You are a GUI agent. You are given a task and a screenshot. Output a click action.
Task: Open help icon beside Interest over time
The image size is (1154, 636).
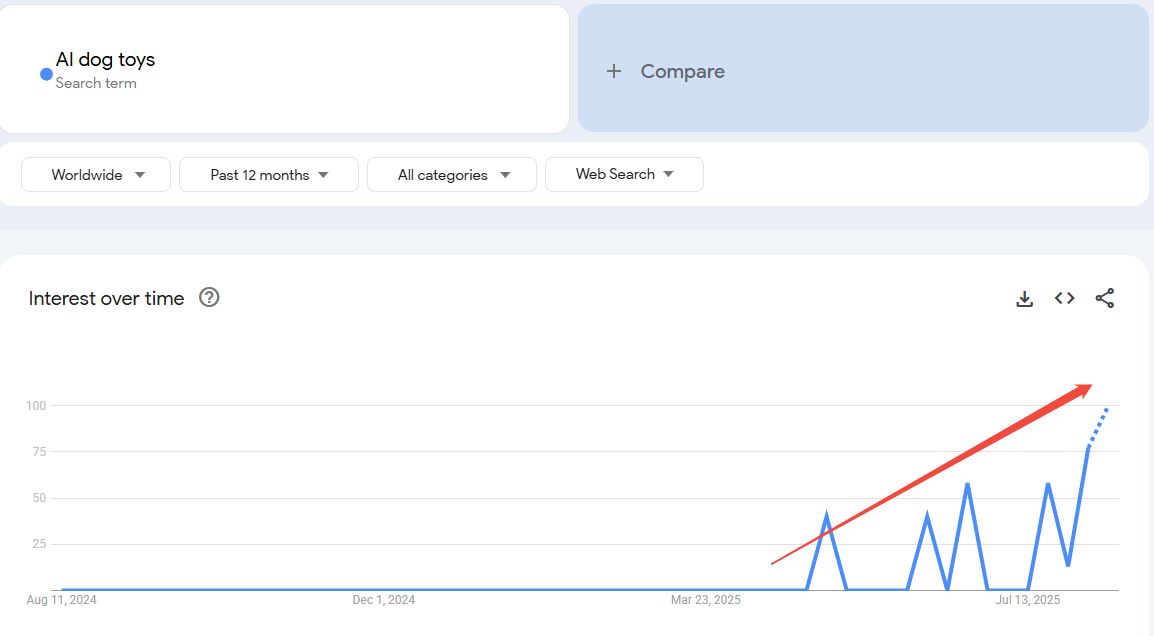[x=209, y=298]
